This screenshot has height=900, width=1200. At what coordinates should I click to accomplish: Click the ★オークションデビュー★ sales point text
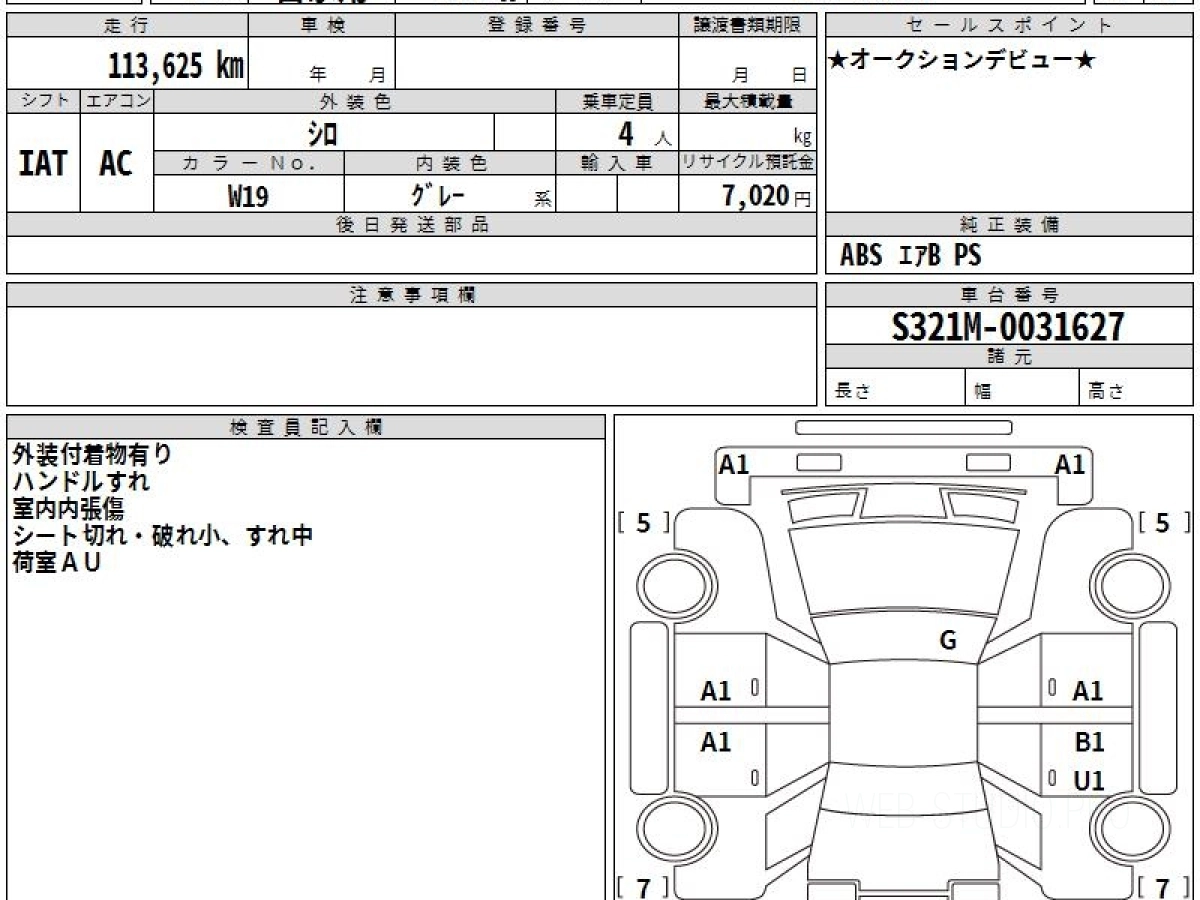[963, 61]
